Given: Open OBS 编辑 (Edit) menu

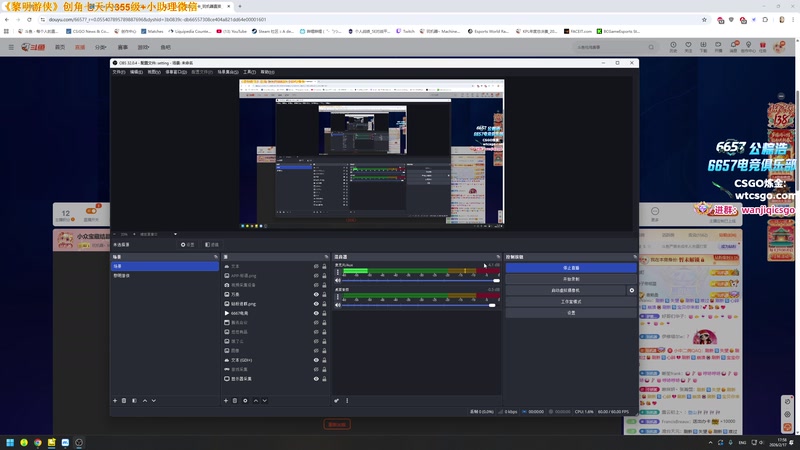Looking at the screenshot, I should [136, 72].
